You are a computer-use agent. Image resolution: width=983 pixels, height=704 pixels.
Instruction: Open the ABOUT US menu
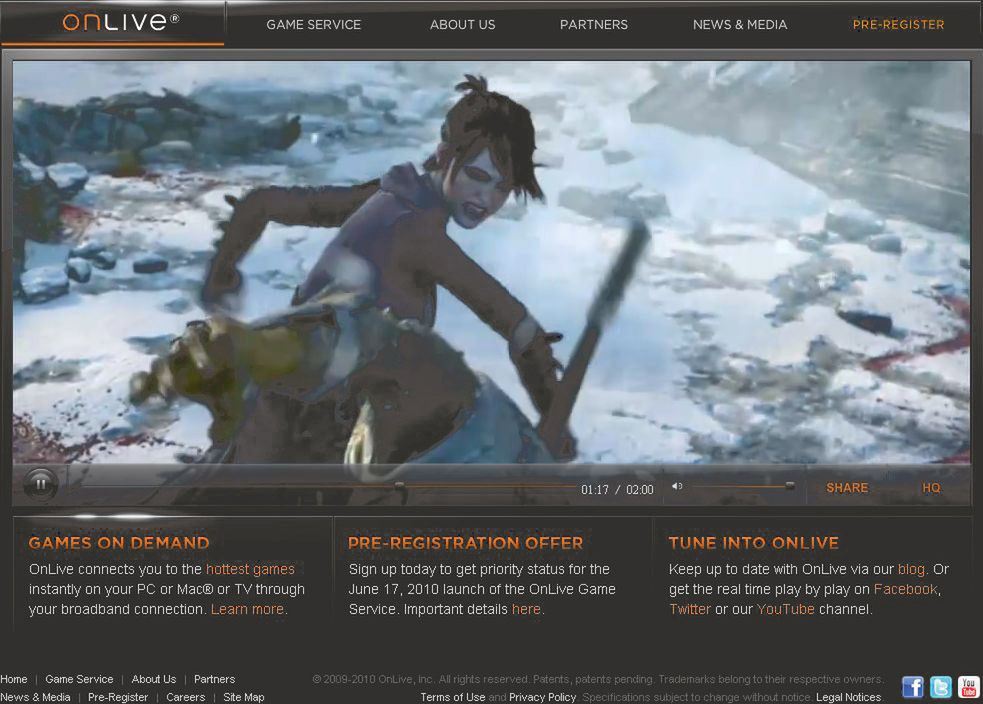tap(463, 24)
